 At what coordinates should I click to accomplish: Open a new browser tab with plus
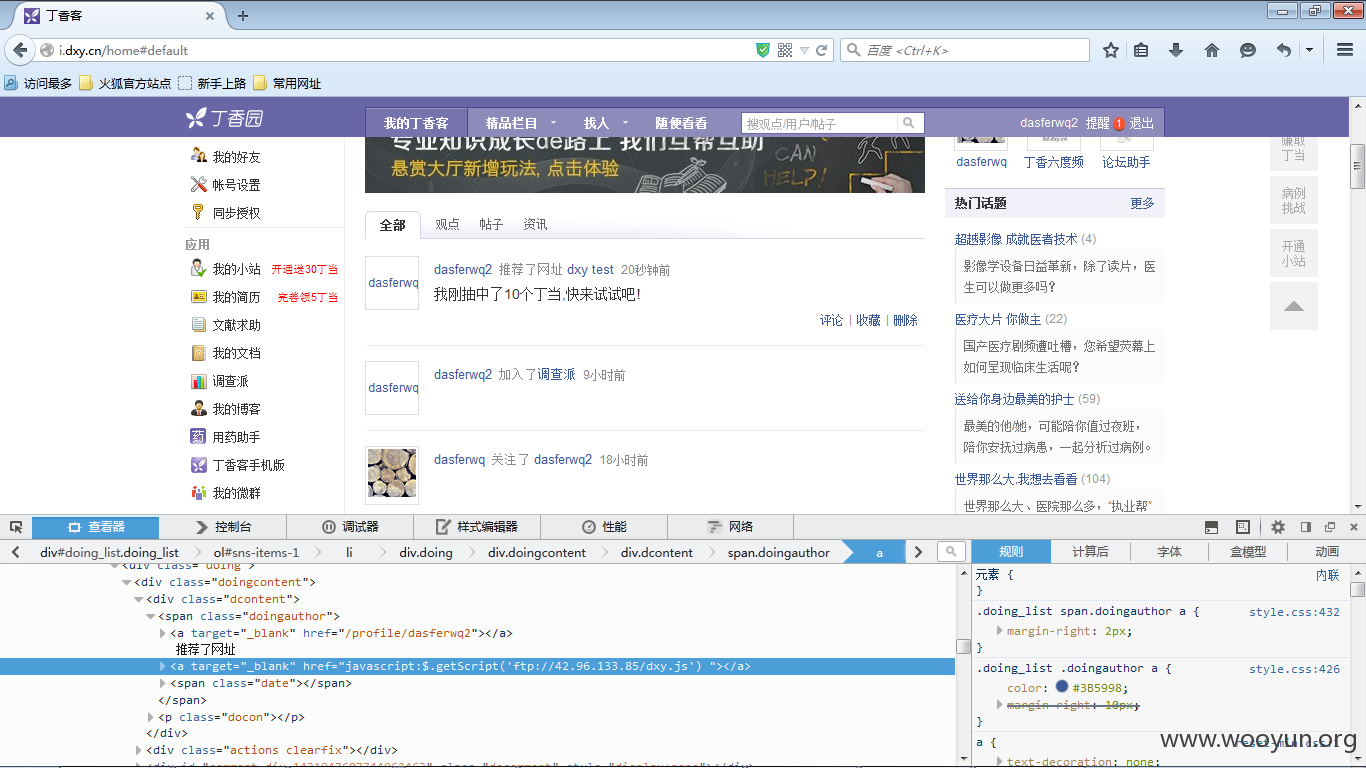[243, 16]
